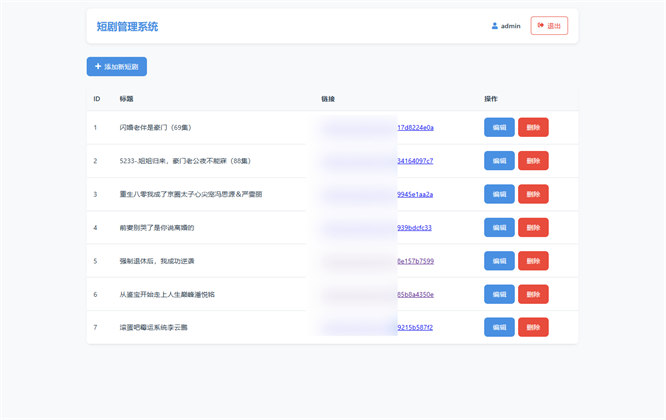Click the title text in row 4
This screenshot has height=420, width=666.
click(157, 228)
